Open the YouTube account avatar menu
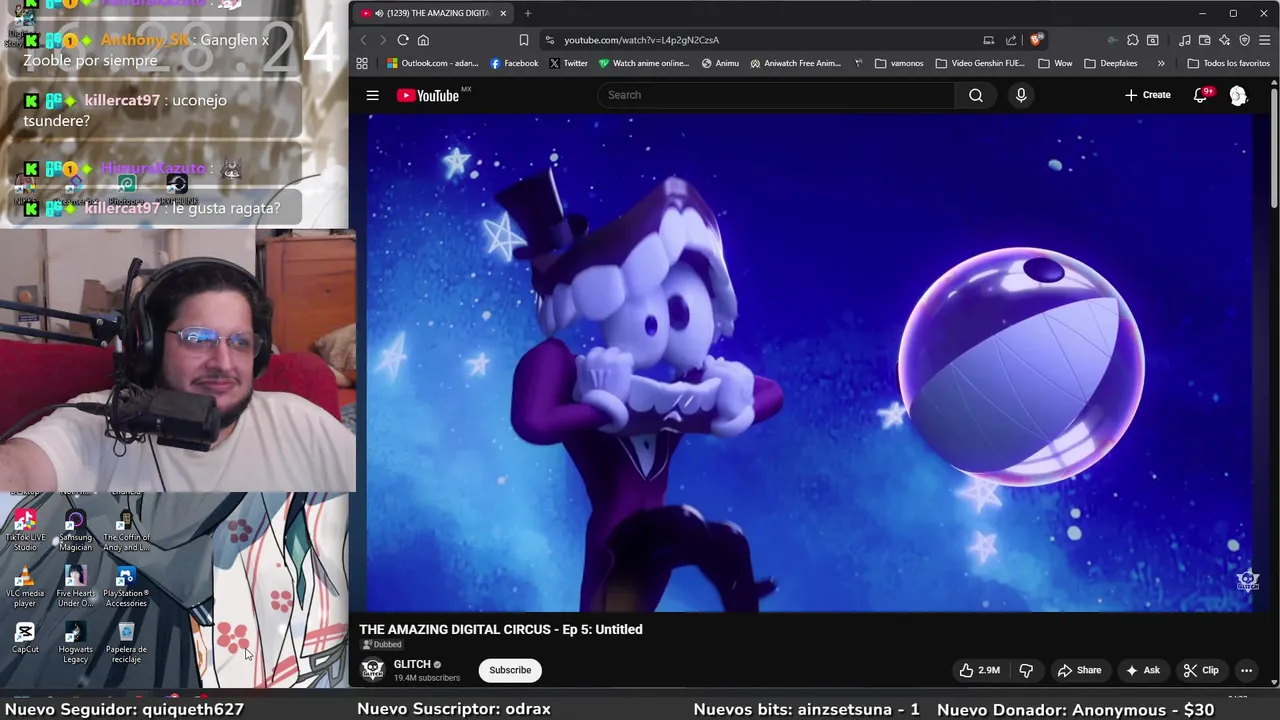 1238,95
